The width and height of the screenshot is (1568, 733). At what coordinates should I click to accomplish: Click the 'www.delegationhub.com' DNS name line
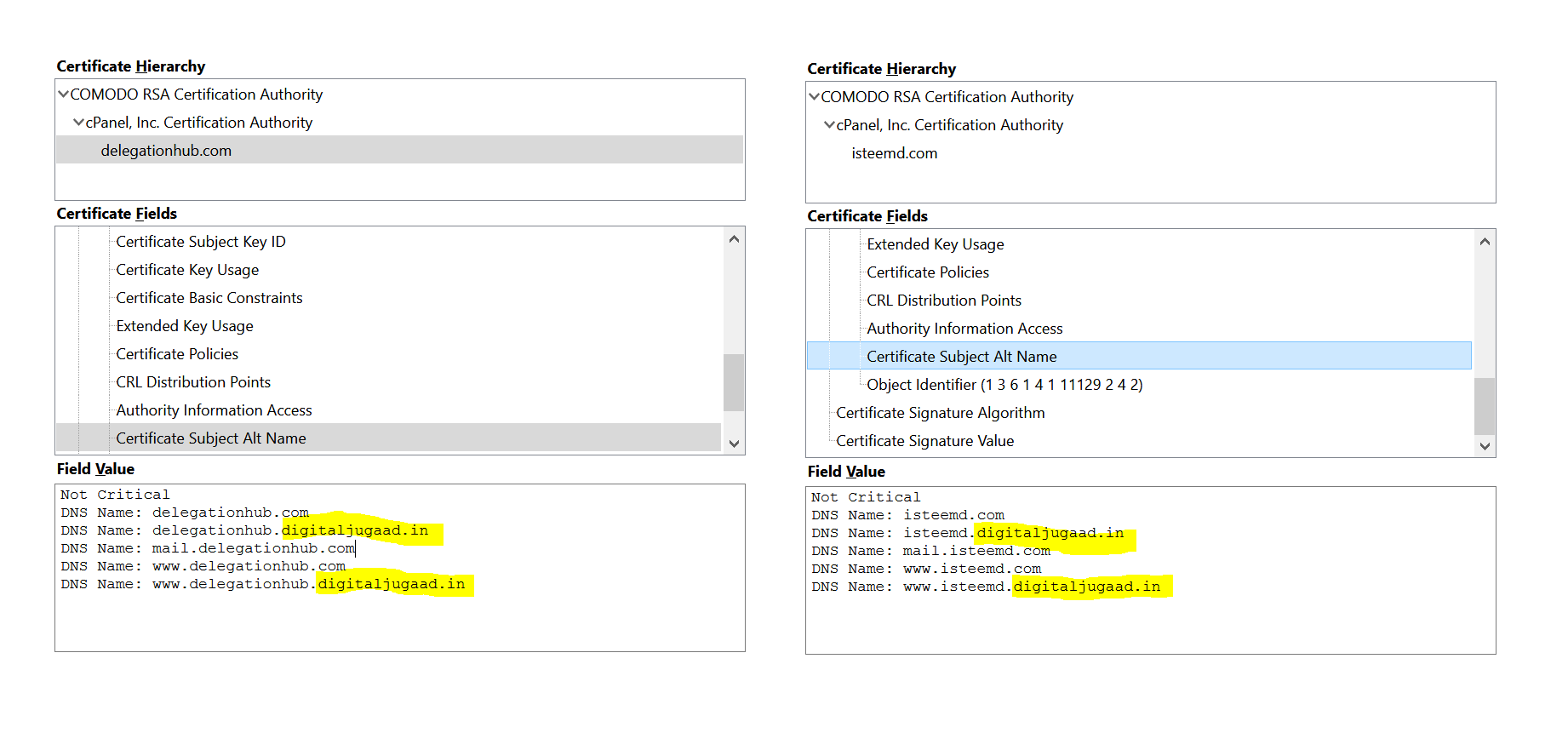click(x=203, y=566)
